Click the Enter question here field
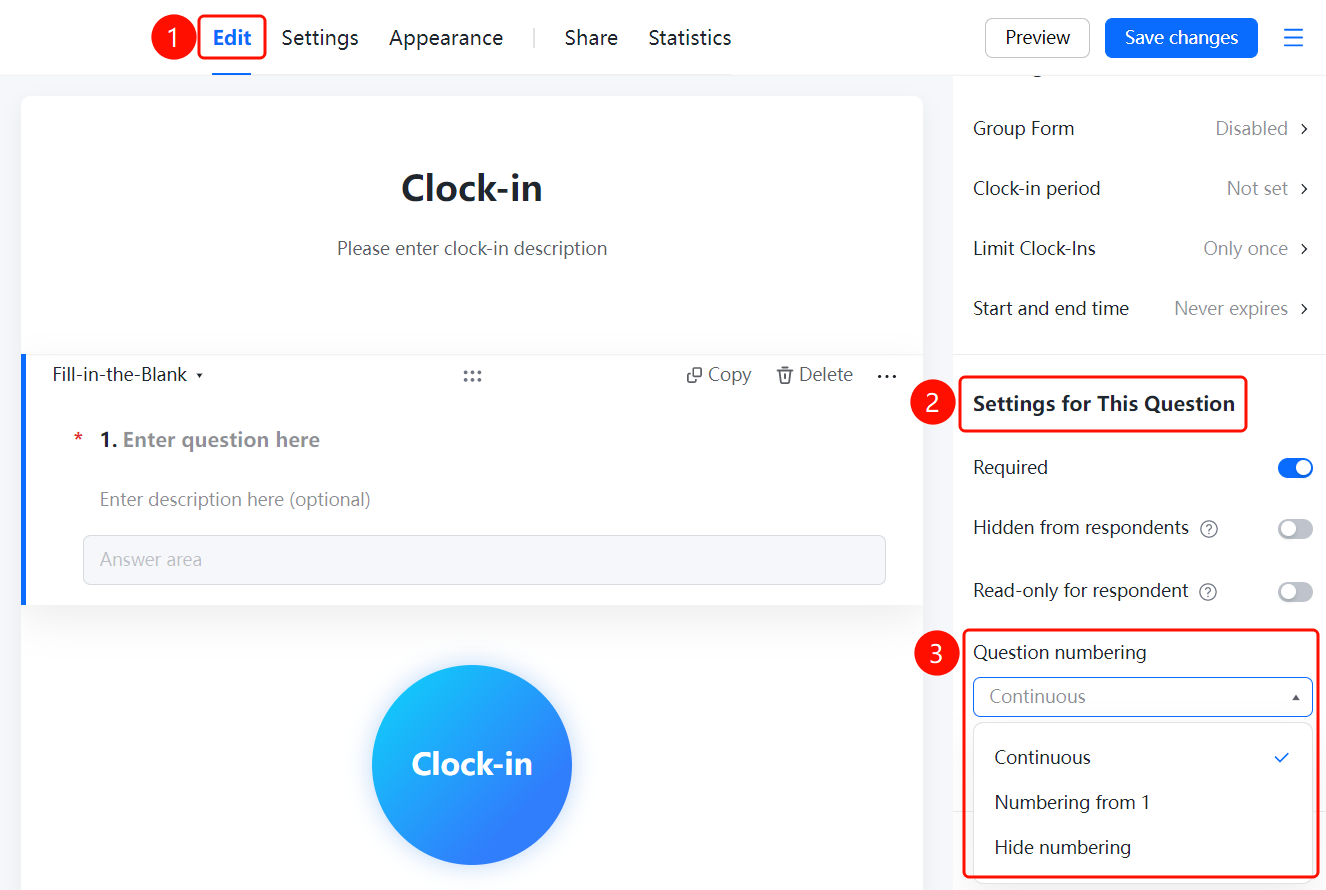 tap(221, 440)
